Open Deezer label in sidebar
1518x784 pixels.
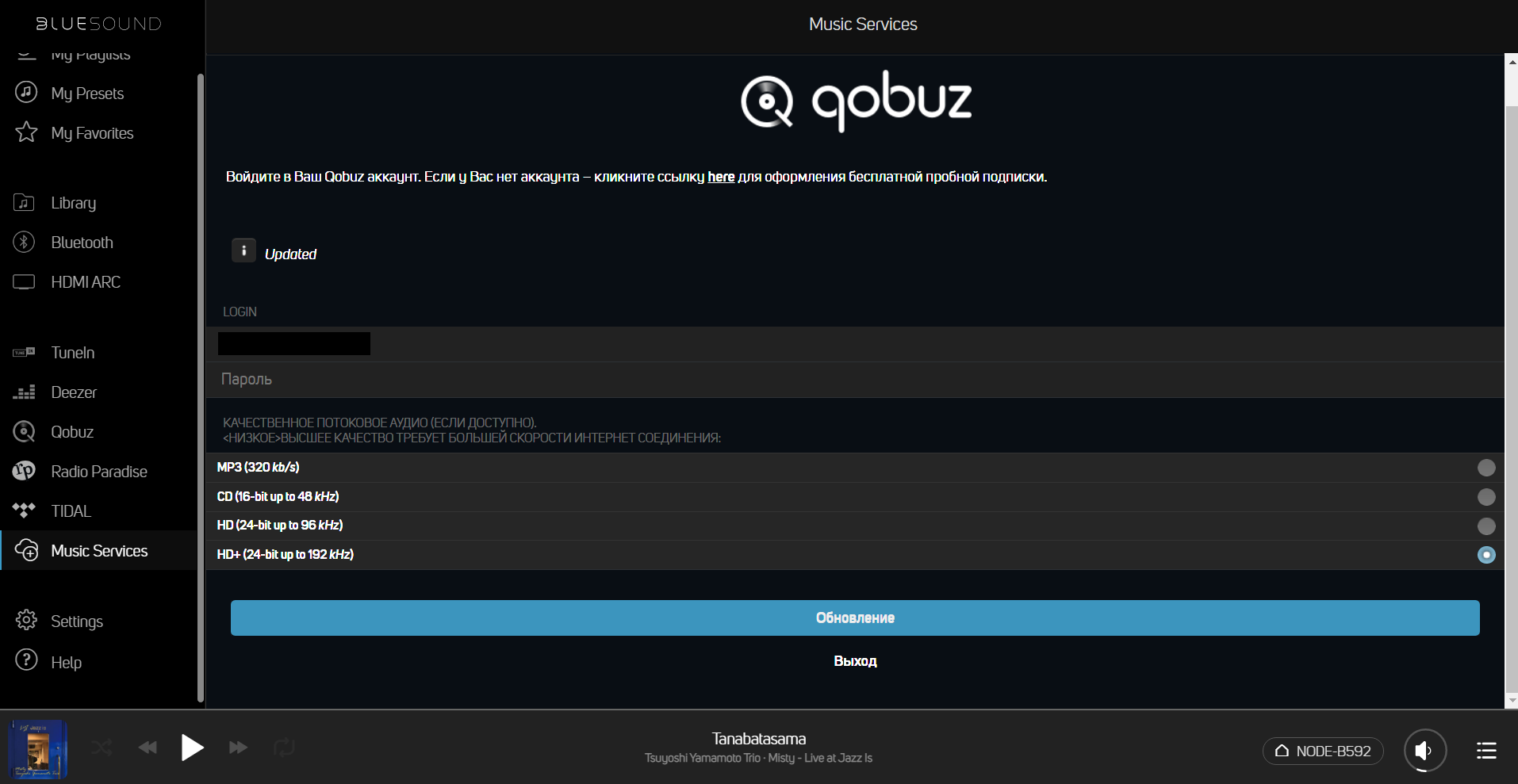(x=74, y=392)
